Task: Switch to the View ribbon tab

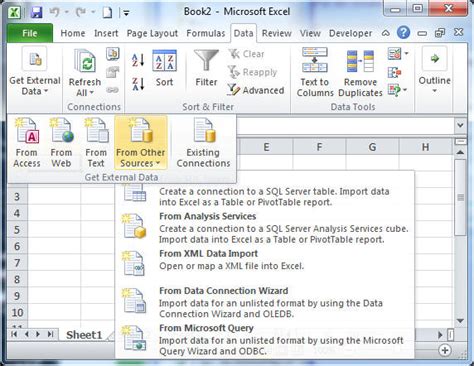Action: [x=310, y=33]
